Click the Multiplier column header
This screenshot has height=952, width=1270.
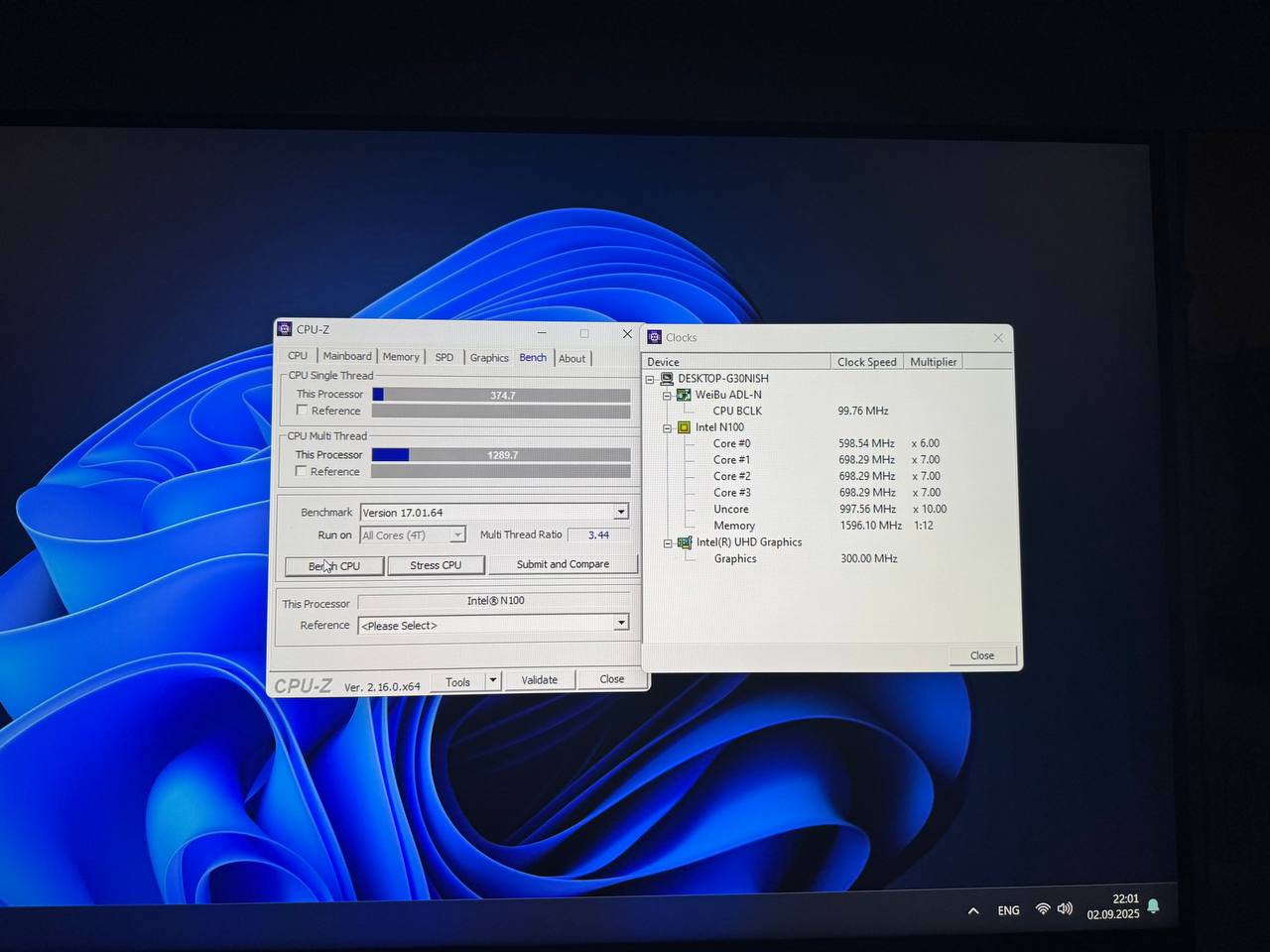(934, 362)
